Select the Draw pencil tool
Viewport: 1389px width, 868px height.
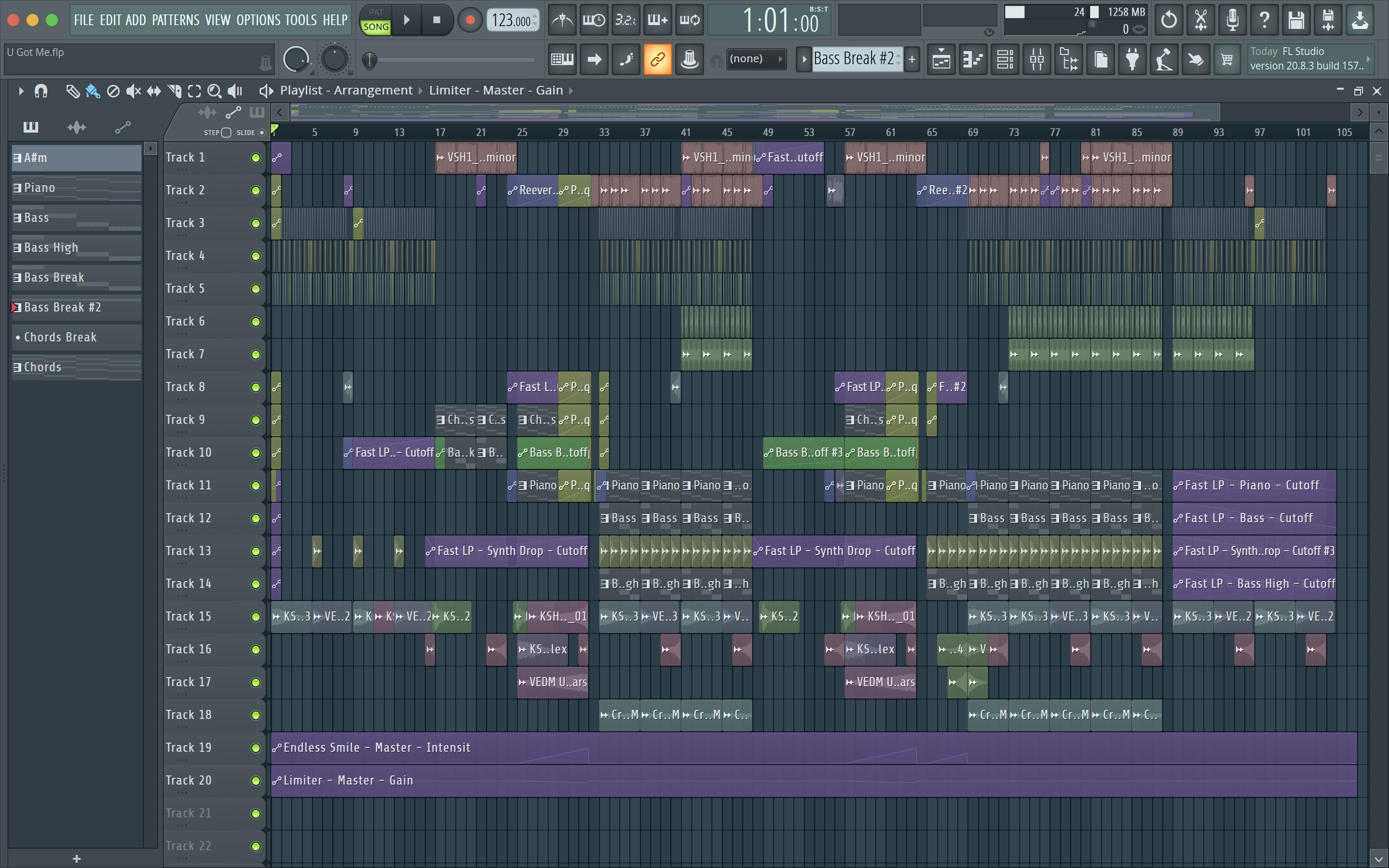72,91
